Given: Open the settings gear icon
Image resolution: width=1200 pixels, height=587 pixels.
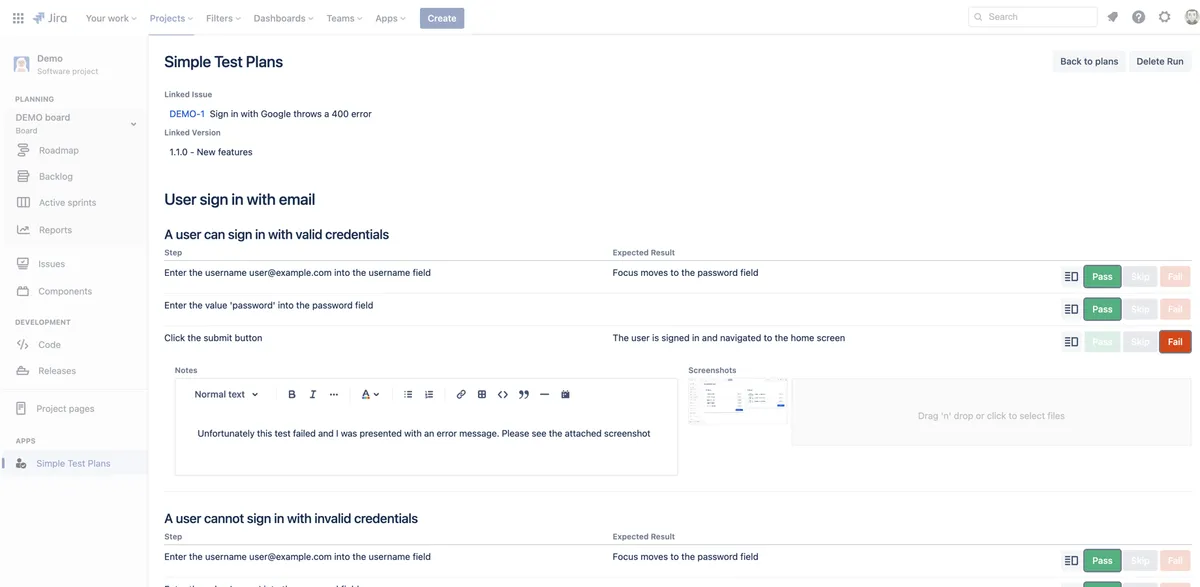Looking at the screenshot, I should tap(1164, 17).
